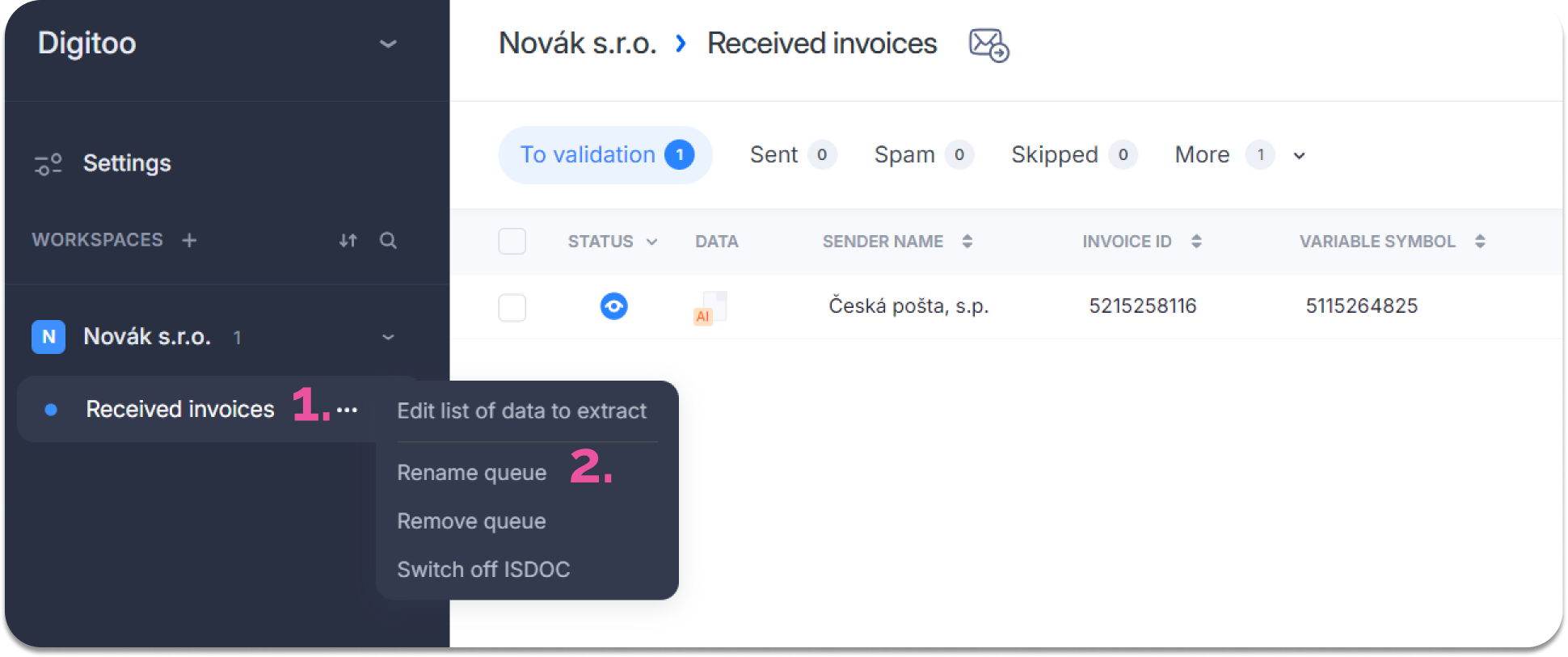
Task: Click the Novák s.r.o. workspace N avatar
Action: pos(48,337)
